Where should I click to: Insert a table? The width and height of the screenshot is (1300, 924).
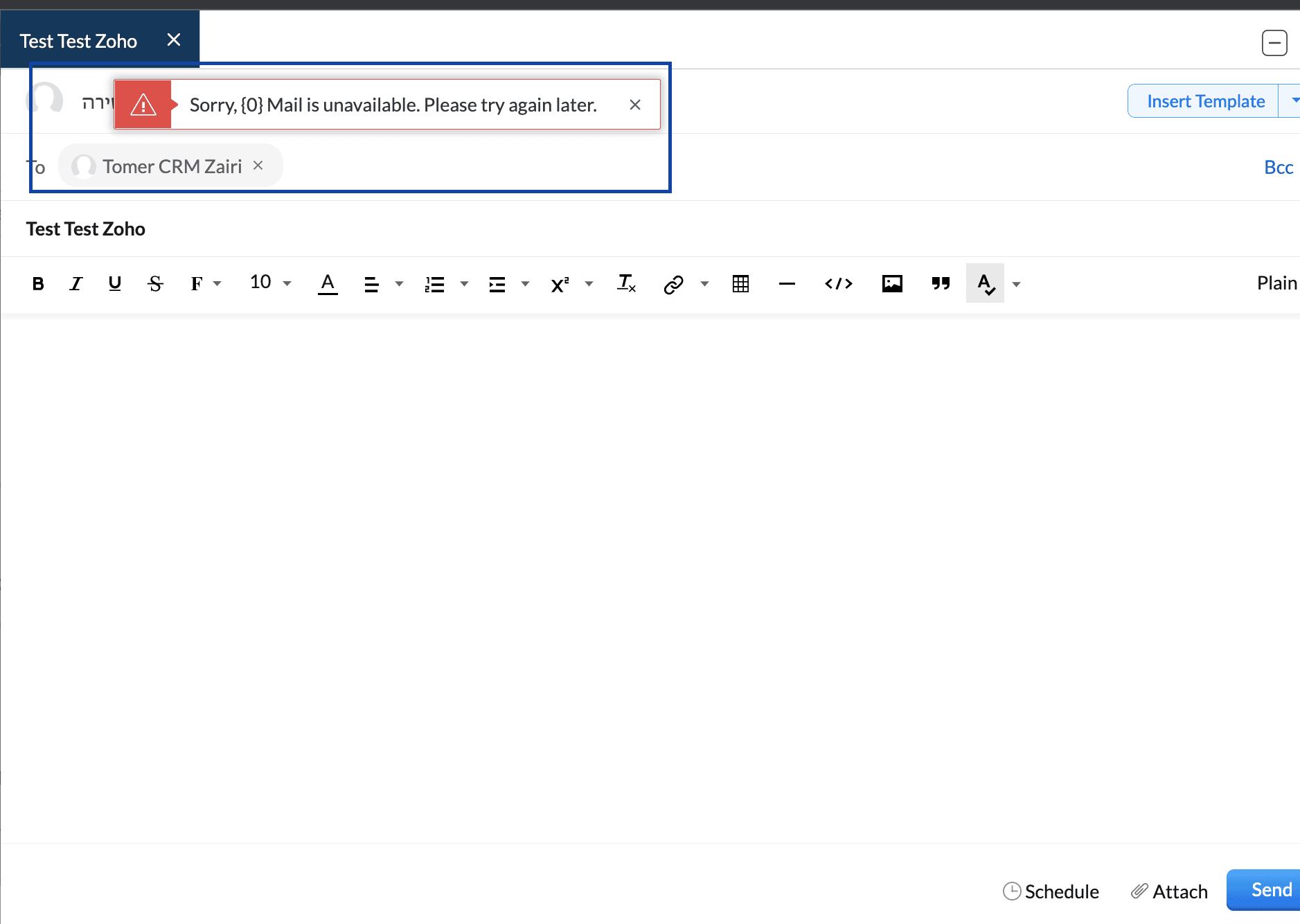[740, 283]
